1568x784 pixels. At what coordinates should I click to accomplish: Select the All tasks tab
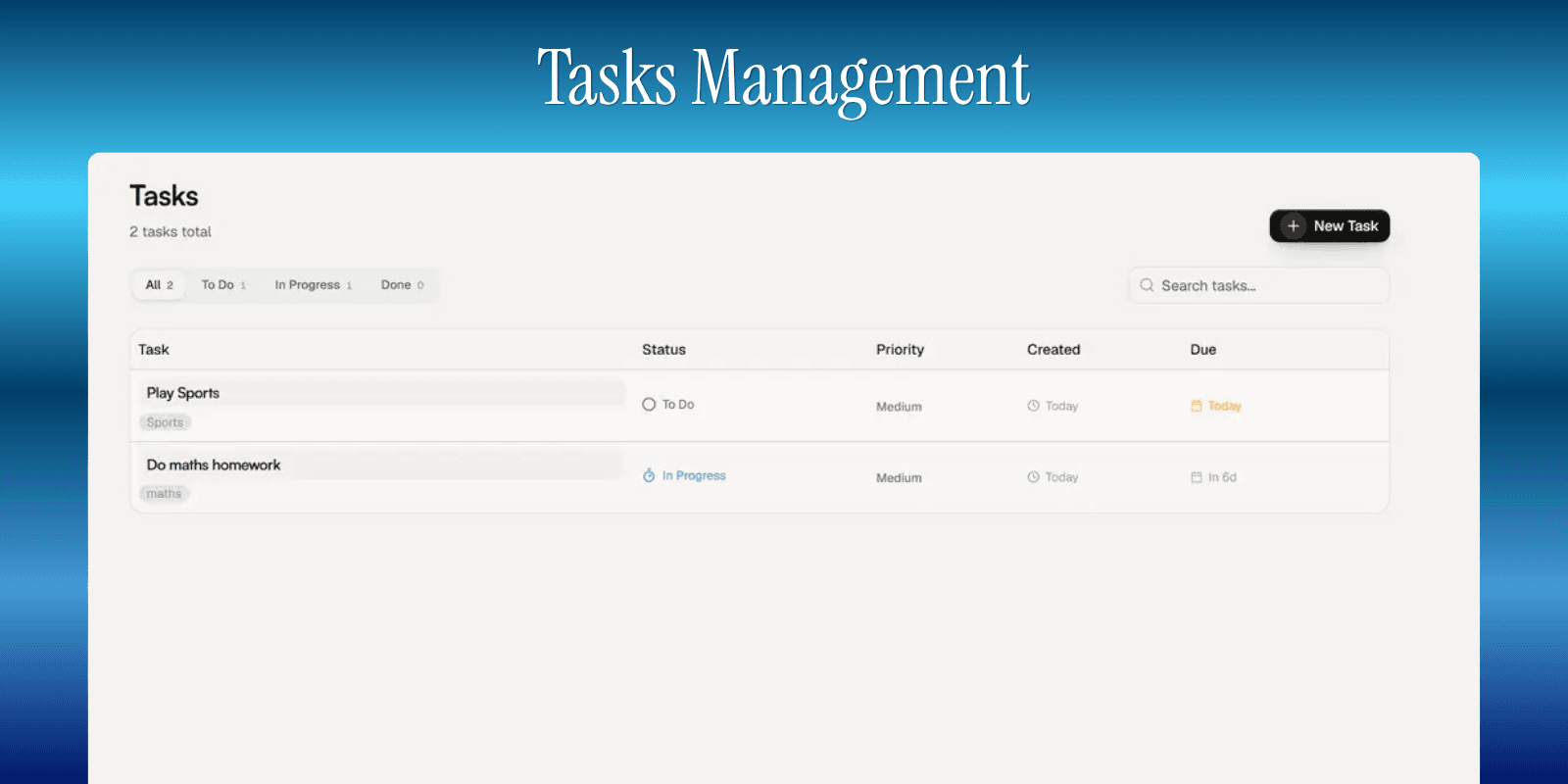coord(160,285)
